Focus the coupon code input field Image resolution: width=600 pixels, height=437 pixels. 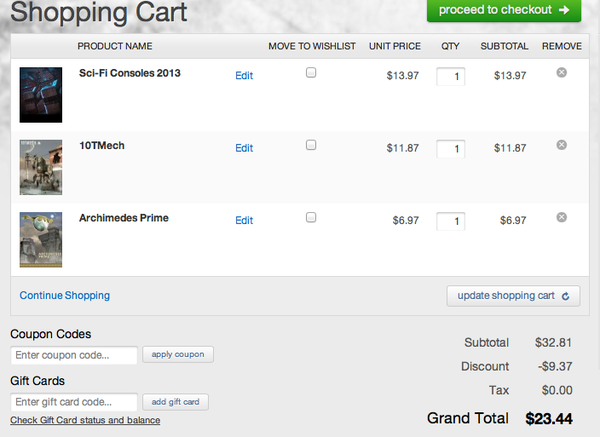click(x=74, y=355)
